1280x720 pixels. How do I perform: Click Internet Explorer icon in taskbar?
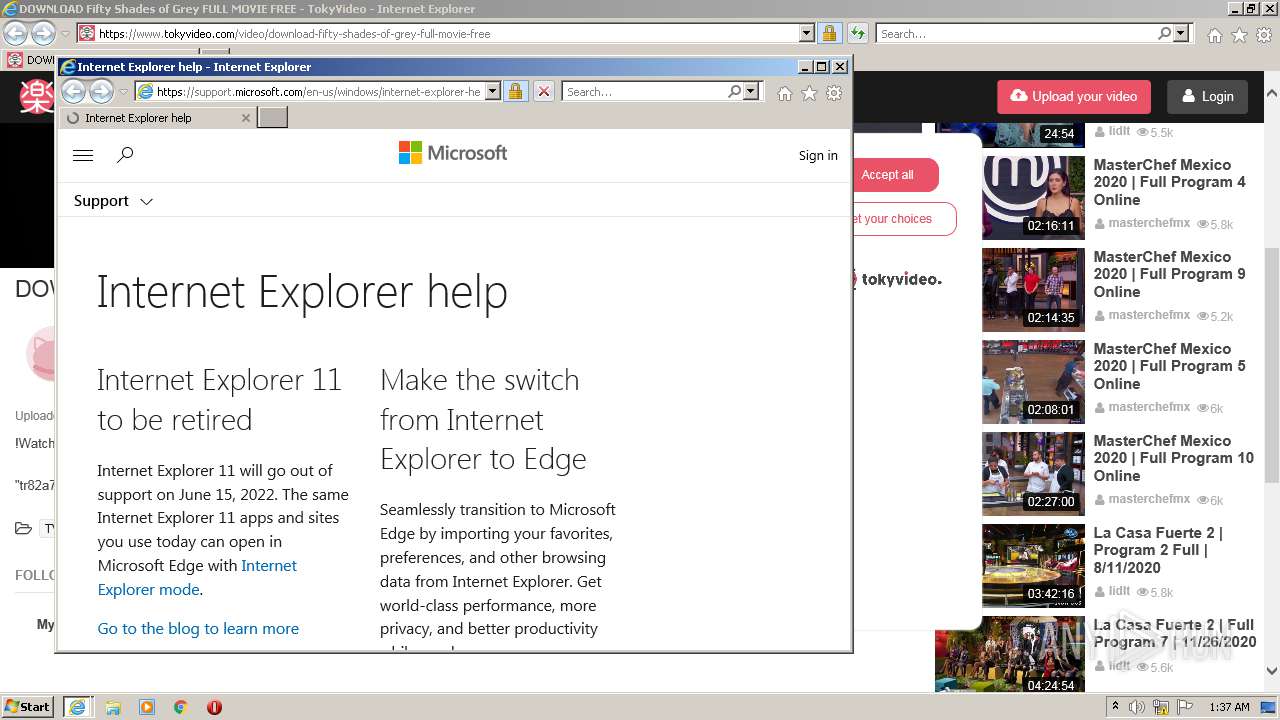[77, 707]
